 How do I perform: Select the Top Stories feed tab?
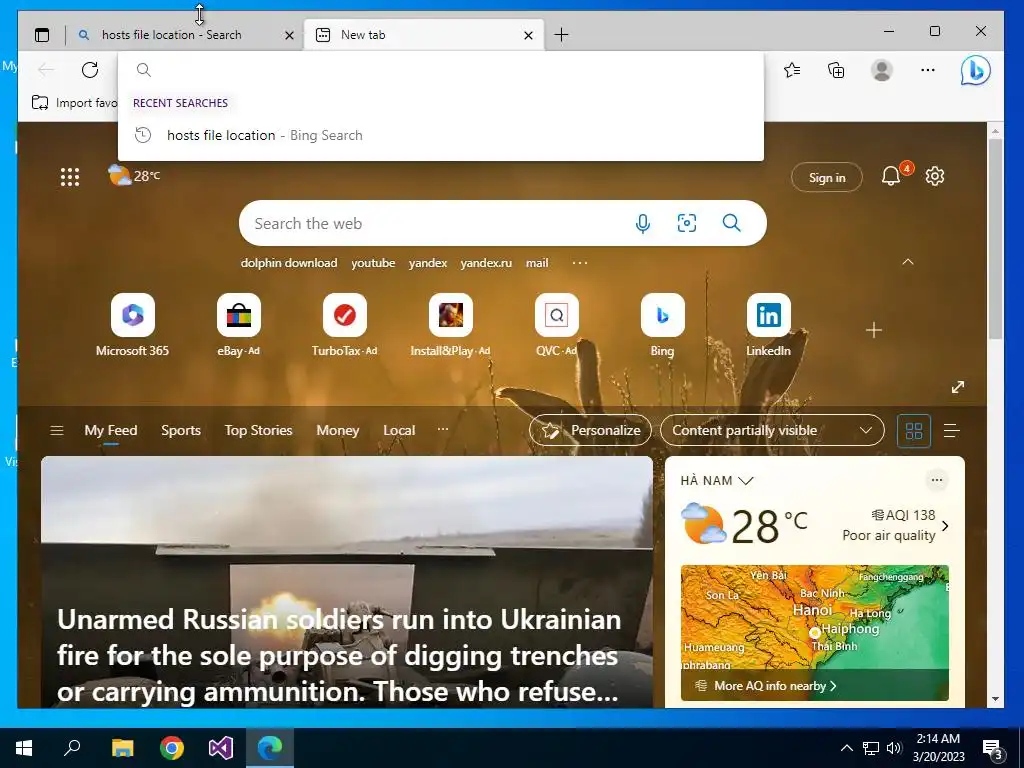click(x=259, y=430)
